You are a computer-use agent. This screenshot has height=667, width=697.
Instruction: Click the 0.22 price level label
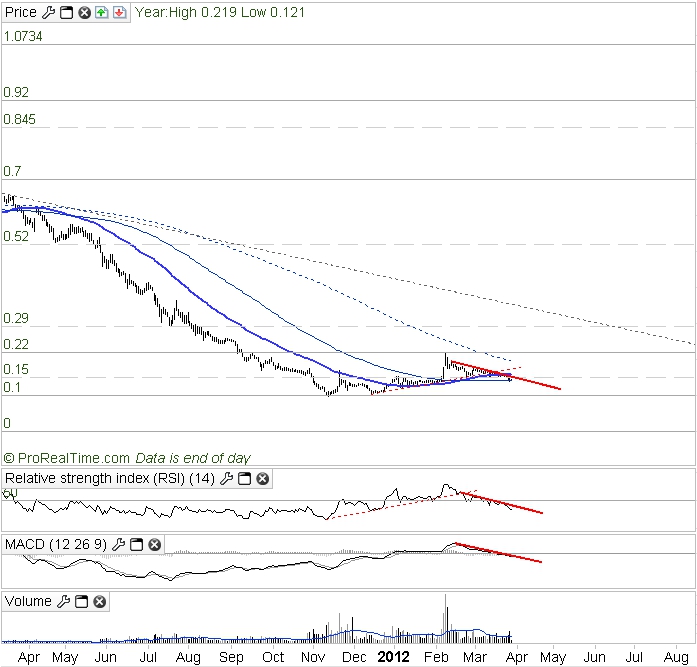(x=16, y=344)
